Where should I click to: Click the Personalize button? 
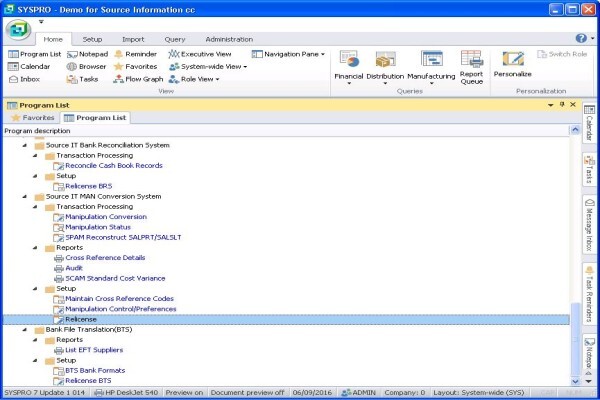(x=513, y=64)
